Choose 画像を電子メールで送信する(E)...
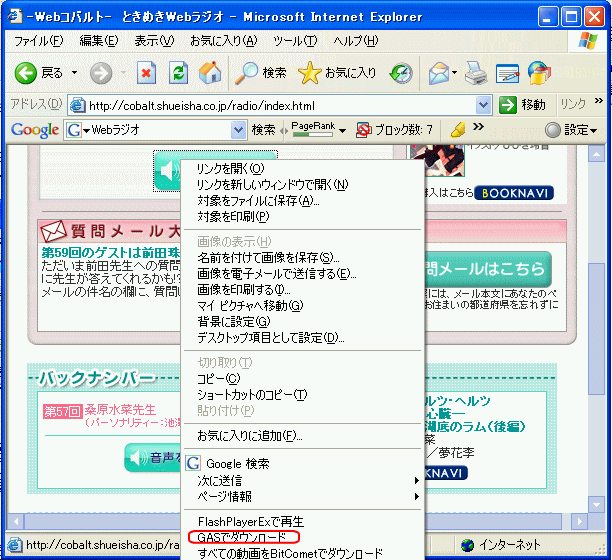 [x=303, y=274]
